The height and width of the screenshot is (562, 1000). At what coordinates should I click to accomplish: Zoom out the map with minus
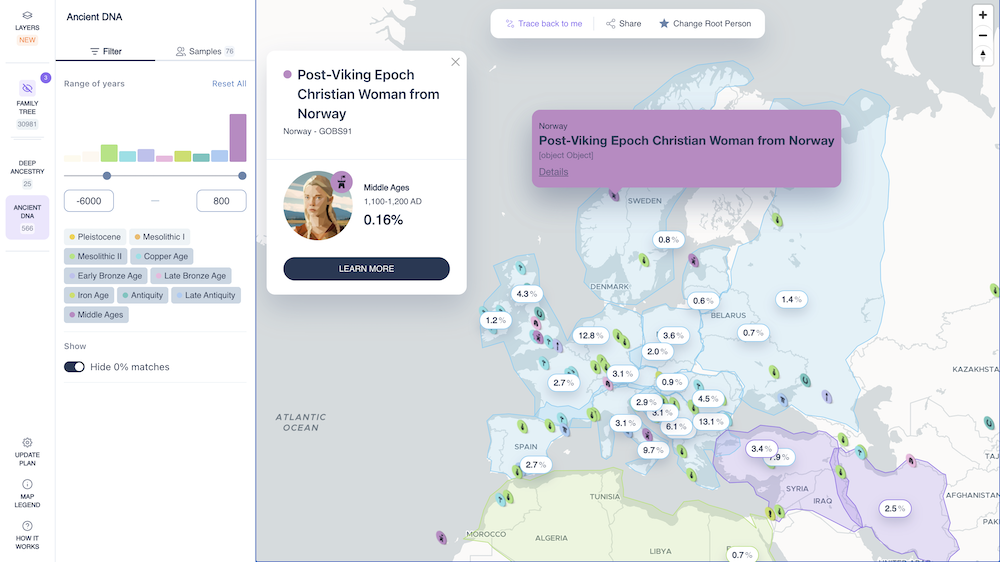pyautogui.click(x=983, y=36)
